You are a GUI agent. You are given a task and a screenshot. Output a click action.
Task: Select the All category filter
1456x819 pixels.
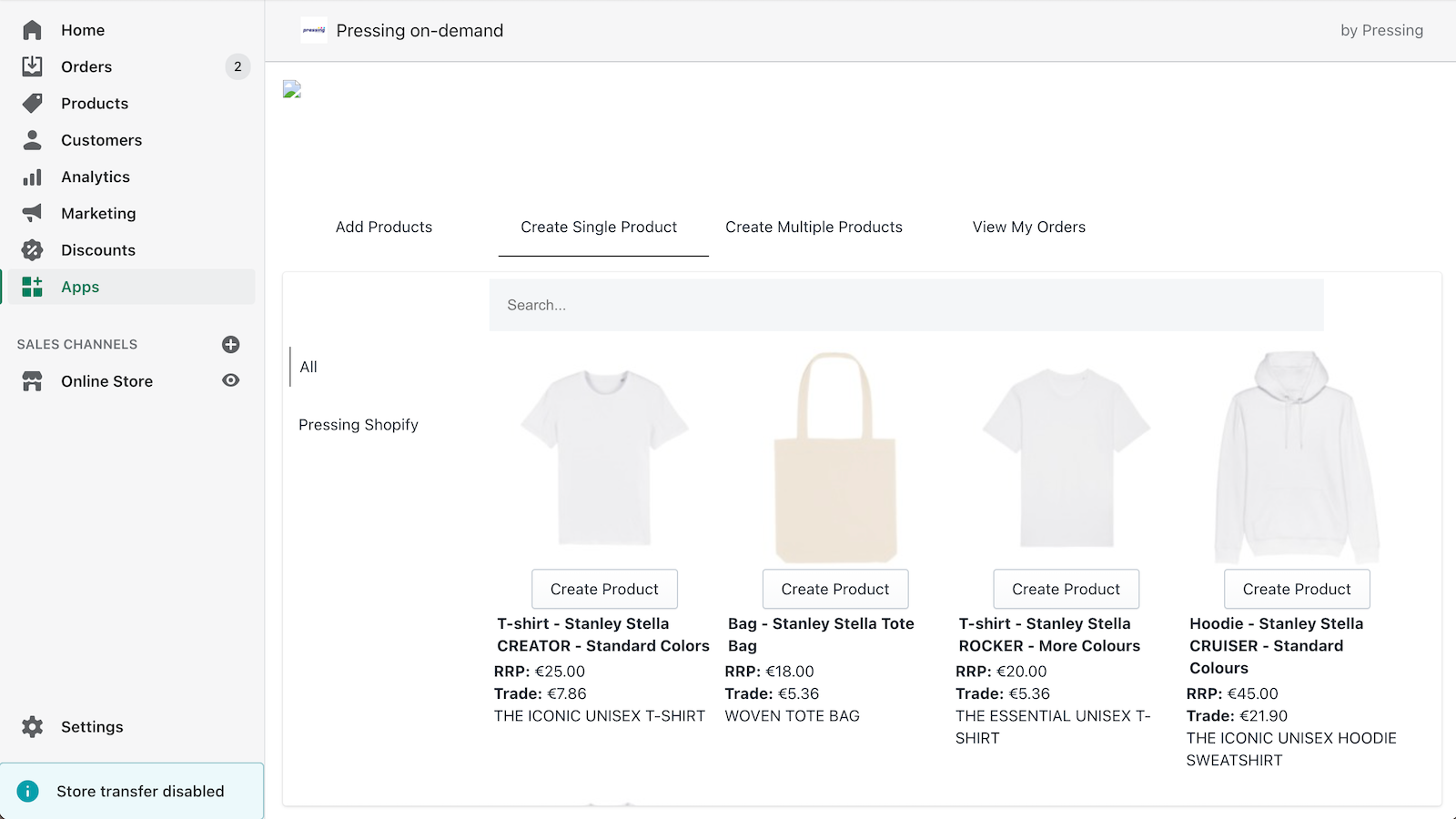[308, 367]
